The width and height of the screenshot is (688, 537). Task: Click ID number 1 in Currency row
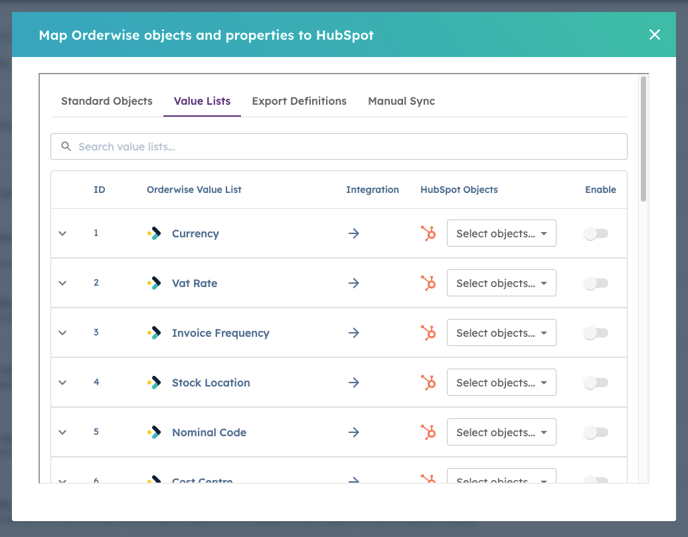[96, 233]
